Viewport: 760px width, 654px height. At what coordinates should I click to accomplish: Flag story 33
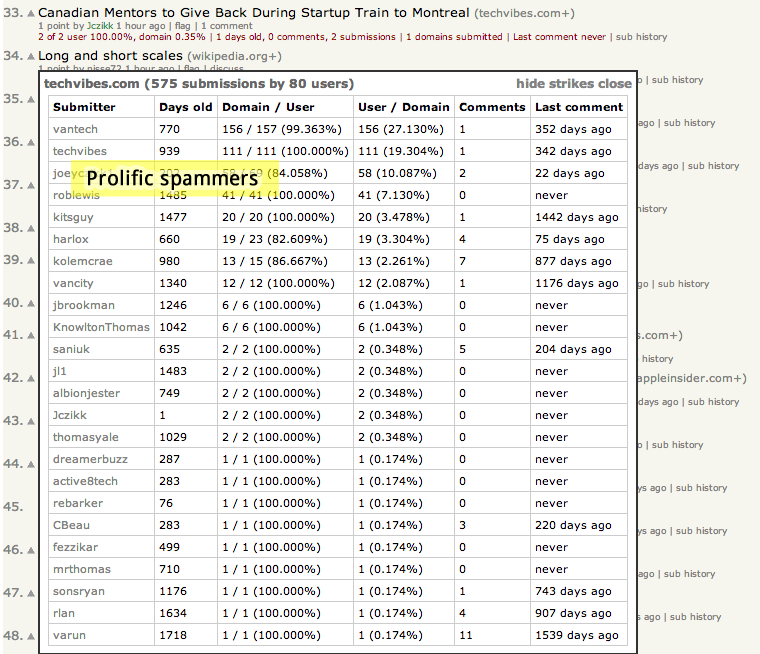[183, 26]
